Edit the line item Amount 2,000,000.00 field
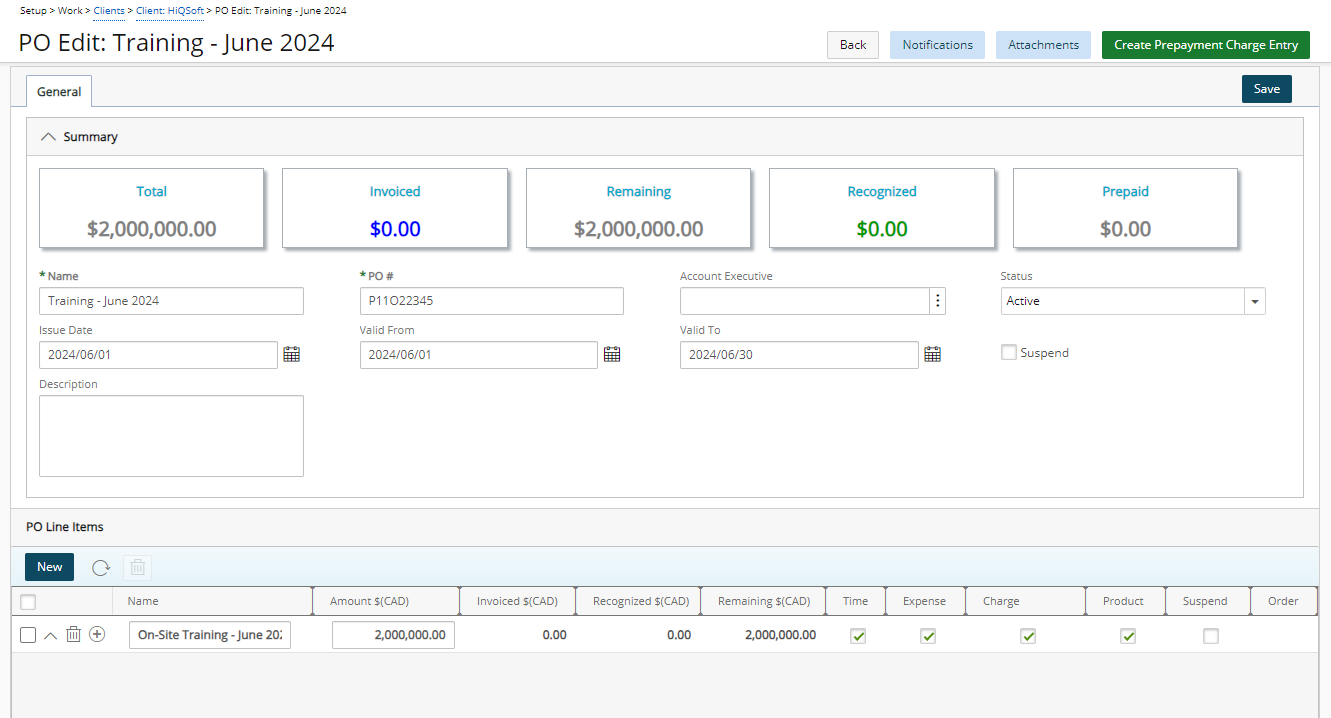 [393, 635]
